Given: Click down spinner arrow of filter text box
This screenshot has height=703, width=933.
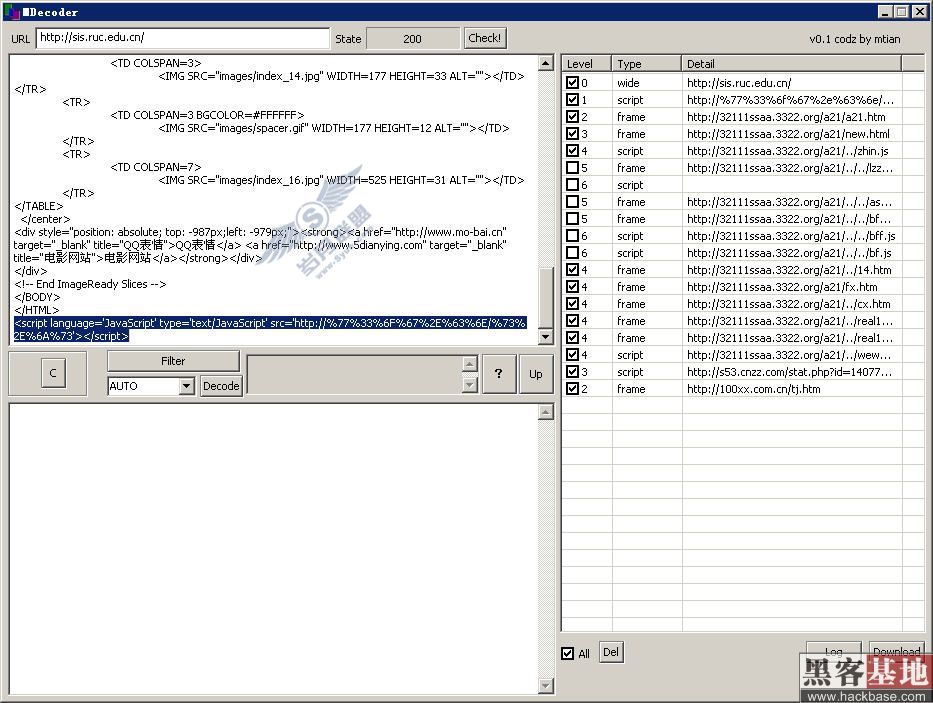Looking at the screenshot, I should [x=470, y=385].
